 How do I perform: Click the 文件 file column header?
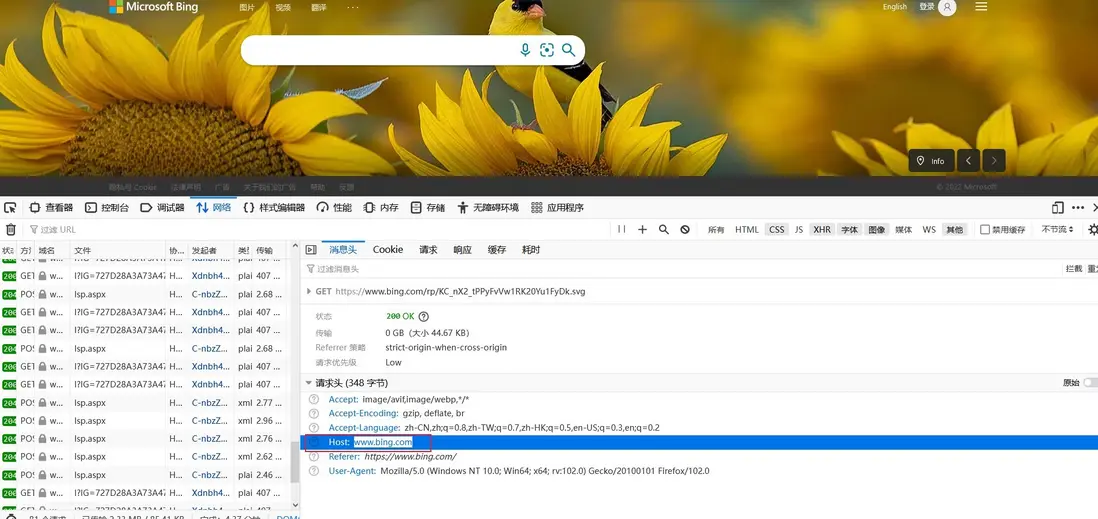[x=118, y=250]
